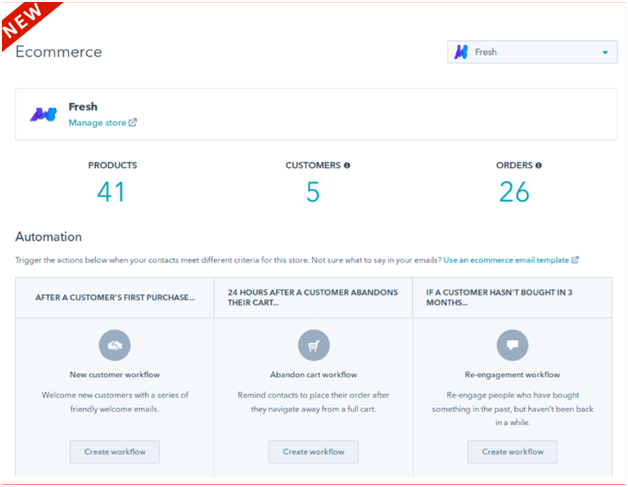Screen dimensions: 628x487
Task: Click the PRODUCTS label
Action: click(x=113, y=165)
